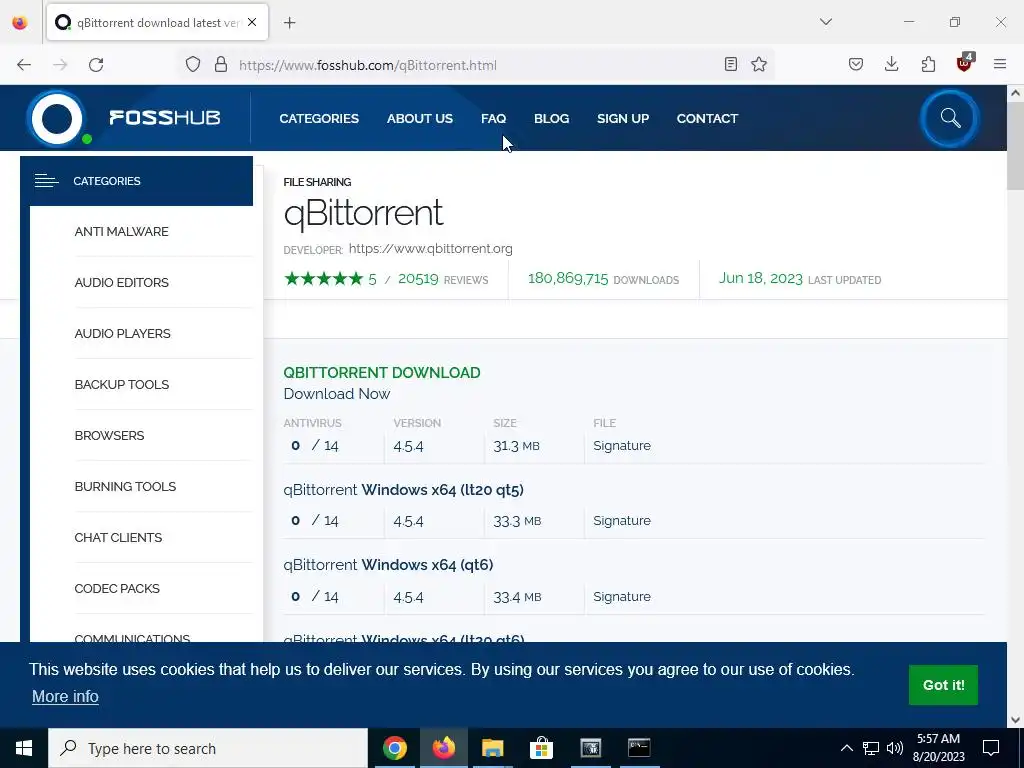1024x768 pixels.
Task: Open a new browser tab
Action: (x=289, y=23)
